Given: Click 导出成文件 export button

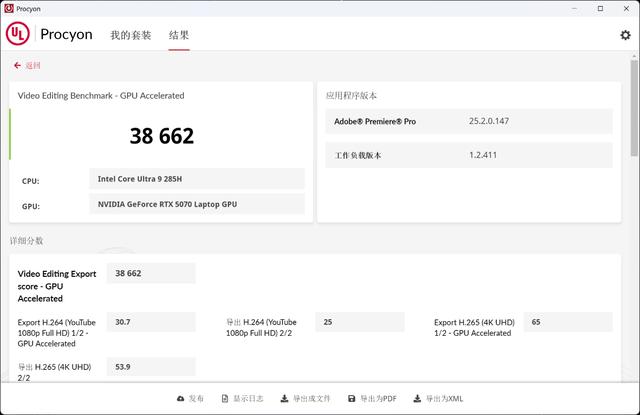Looking at the screenshot, I should click(x=305, y=398).
